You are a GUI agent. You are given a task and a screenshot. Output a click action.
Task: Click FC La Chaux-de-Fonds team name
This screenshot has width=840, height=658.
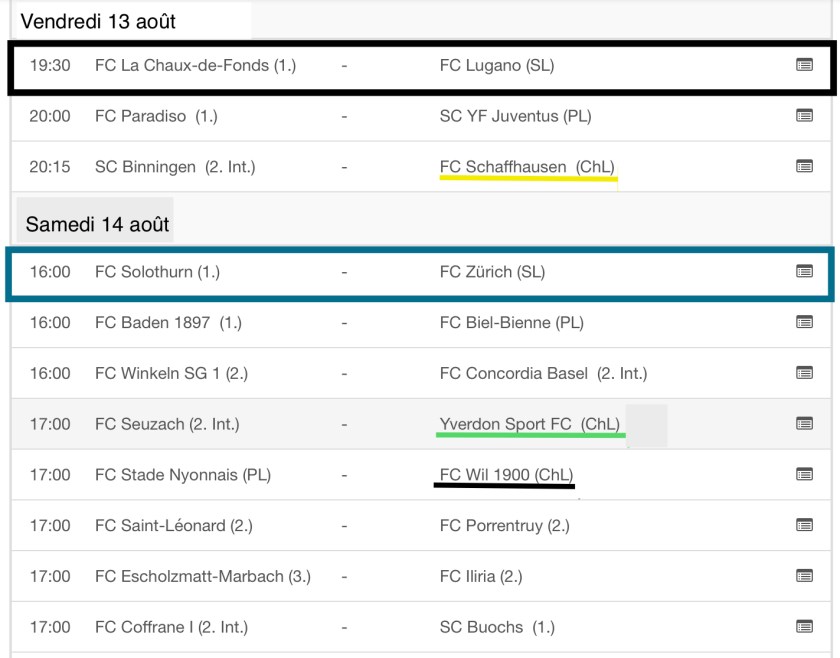click(x=195, y=65)
